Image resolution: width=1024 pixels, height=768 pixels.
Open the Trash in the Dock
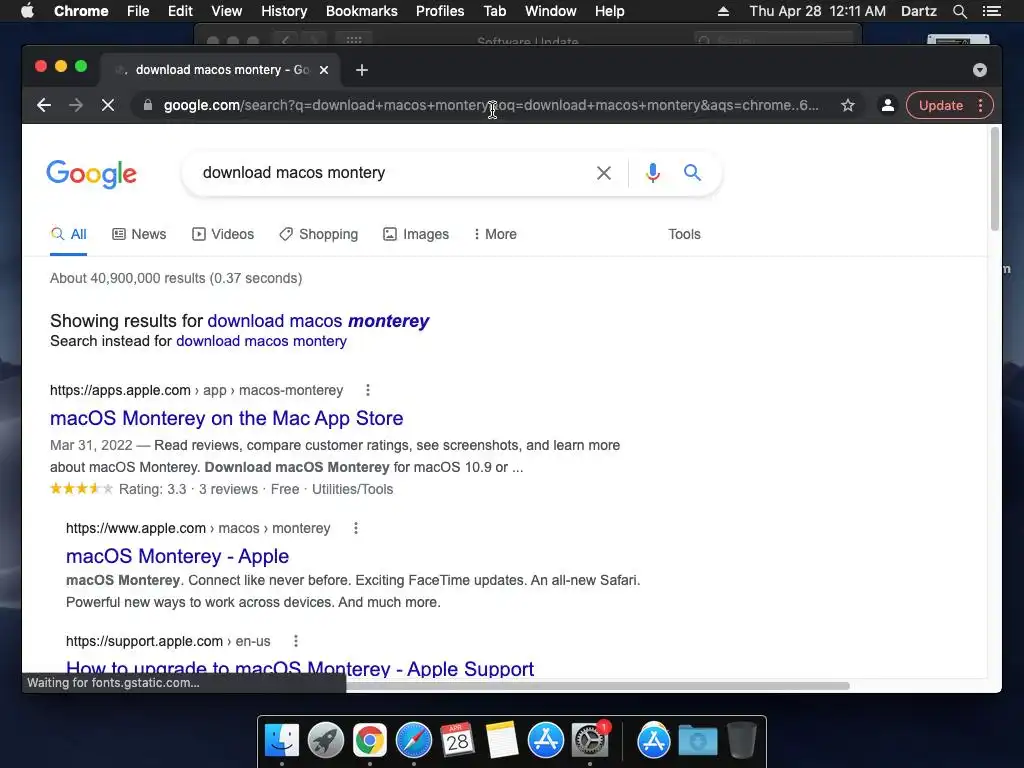(x=741, y=740)
